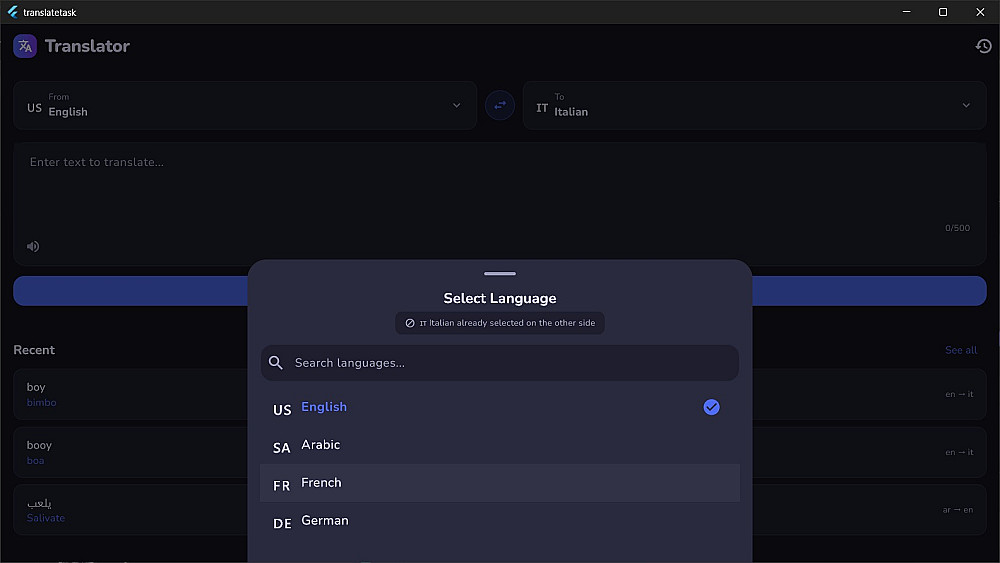The height and width of the screenshot is (563, 1000).
Task: Select Arabic from the language list
Action: 499,445
